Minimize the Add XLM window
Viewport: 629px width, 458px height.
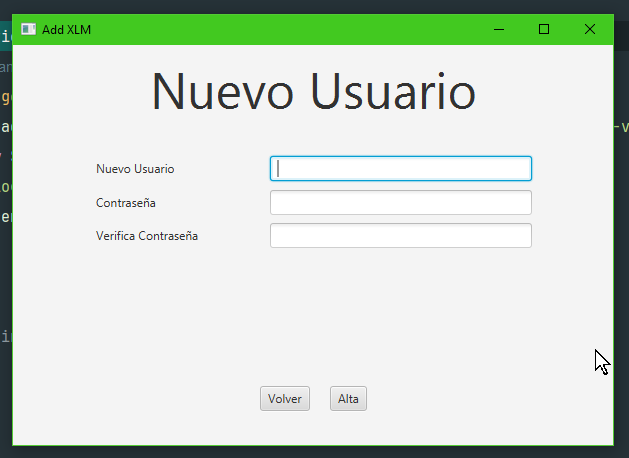[x=499, y=29]
